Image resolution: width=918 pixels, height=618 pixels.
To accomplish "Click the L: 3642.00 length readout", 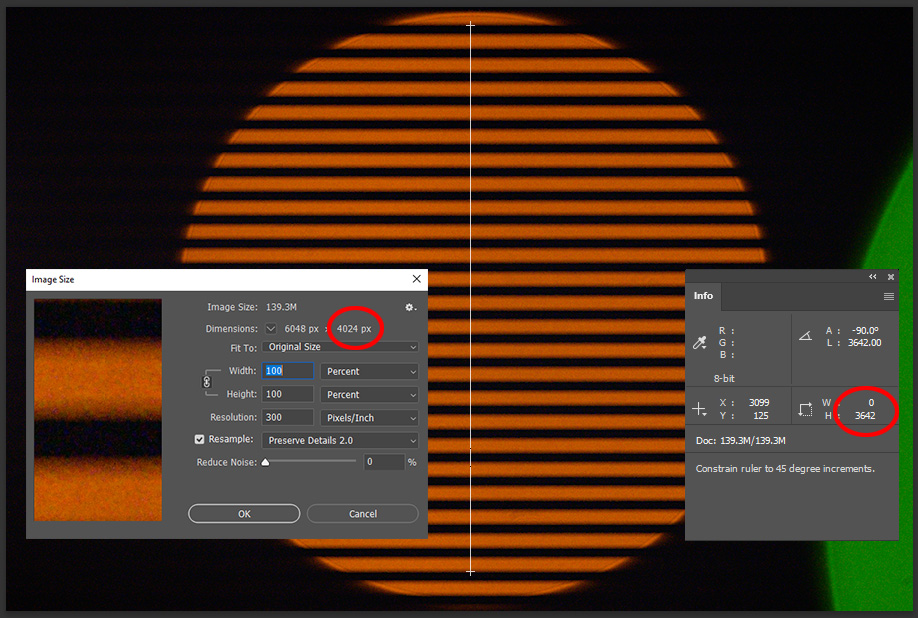I will (x=854, y=343).
